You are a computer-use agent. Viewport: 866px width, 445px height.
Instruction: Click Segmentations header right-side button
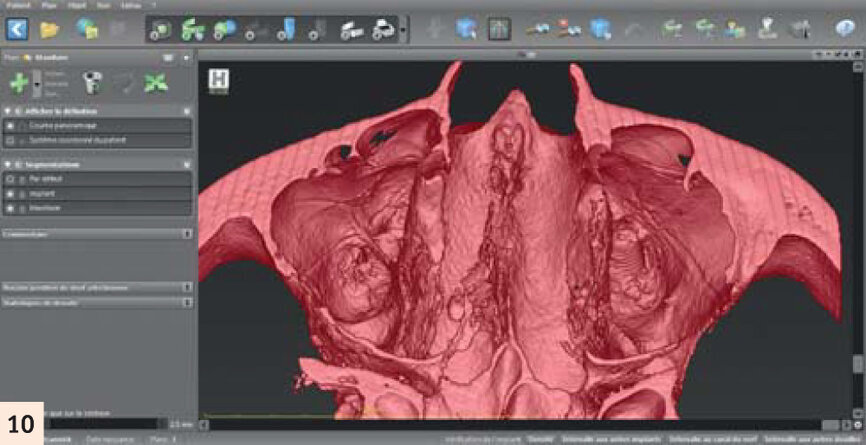point(187,165)
